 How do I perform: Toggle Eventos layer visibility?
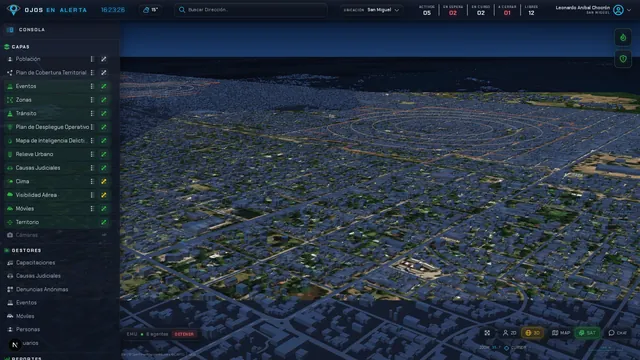104,87
